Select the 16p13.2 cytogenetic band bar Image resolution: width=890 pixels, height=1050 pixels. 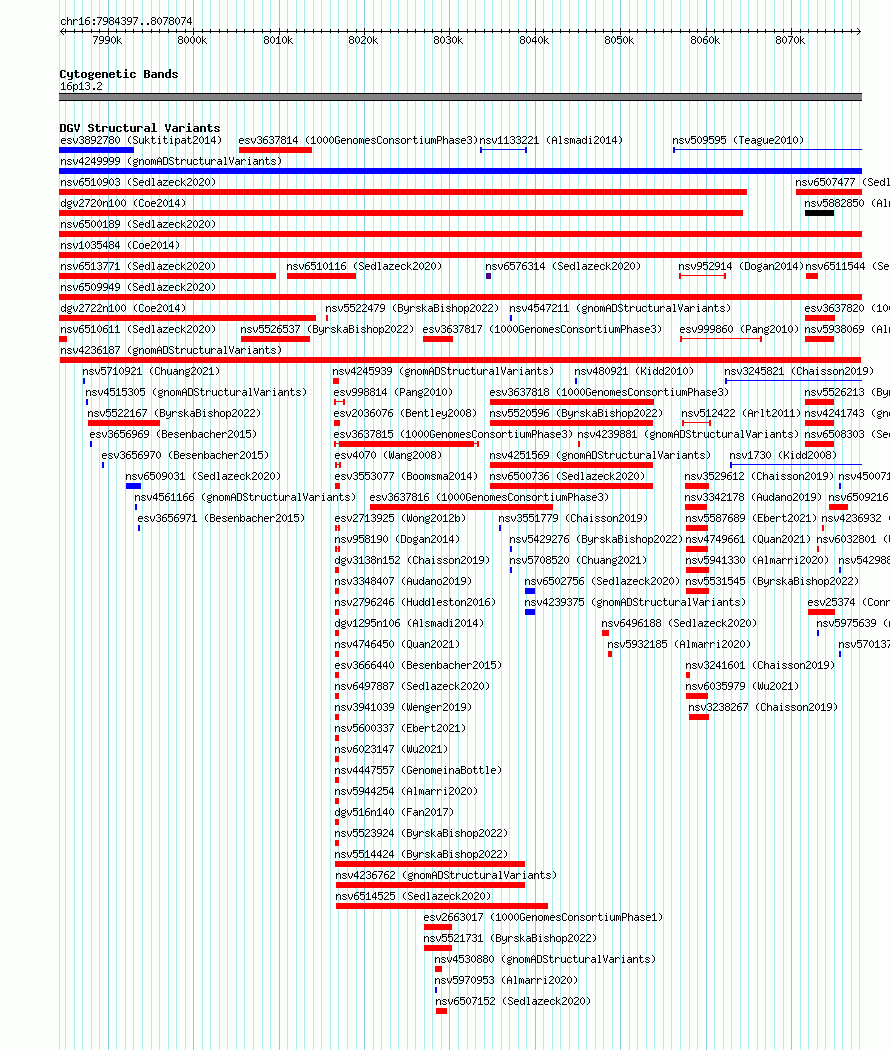(x=460, y=97)
